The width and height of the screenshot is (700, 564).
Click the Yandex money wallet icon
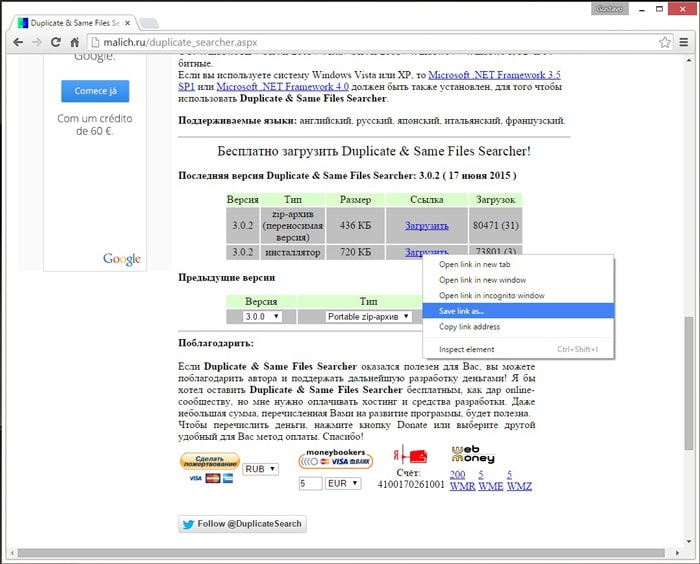[x=410, y=455]
